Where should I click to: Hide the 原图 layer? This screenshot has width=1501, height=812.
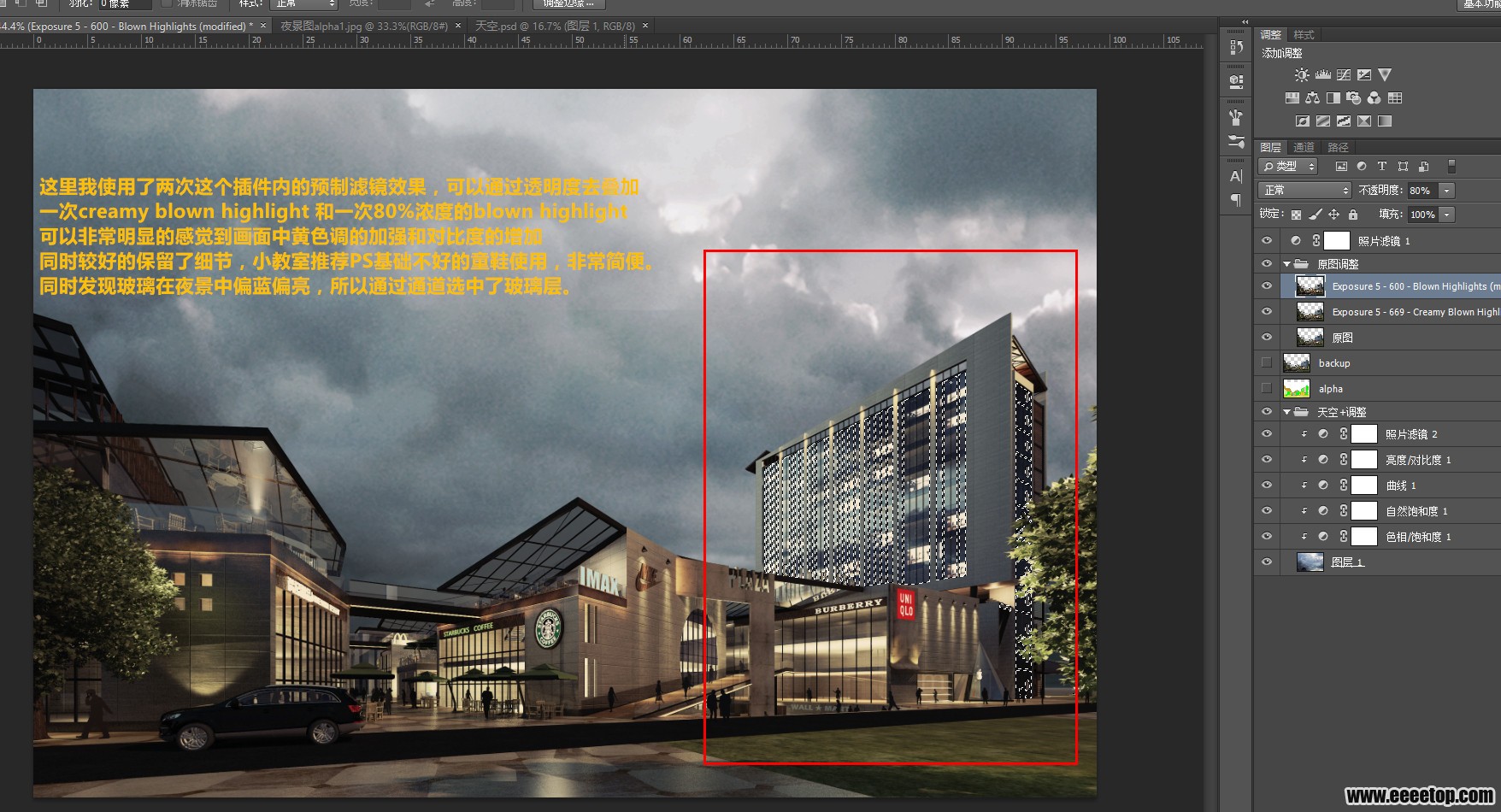tap(1267, 338)
